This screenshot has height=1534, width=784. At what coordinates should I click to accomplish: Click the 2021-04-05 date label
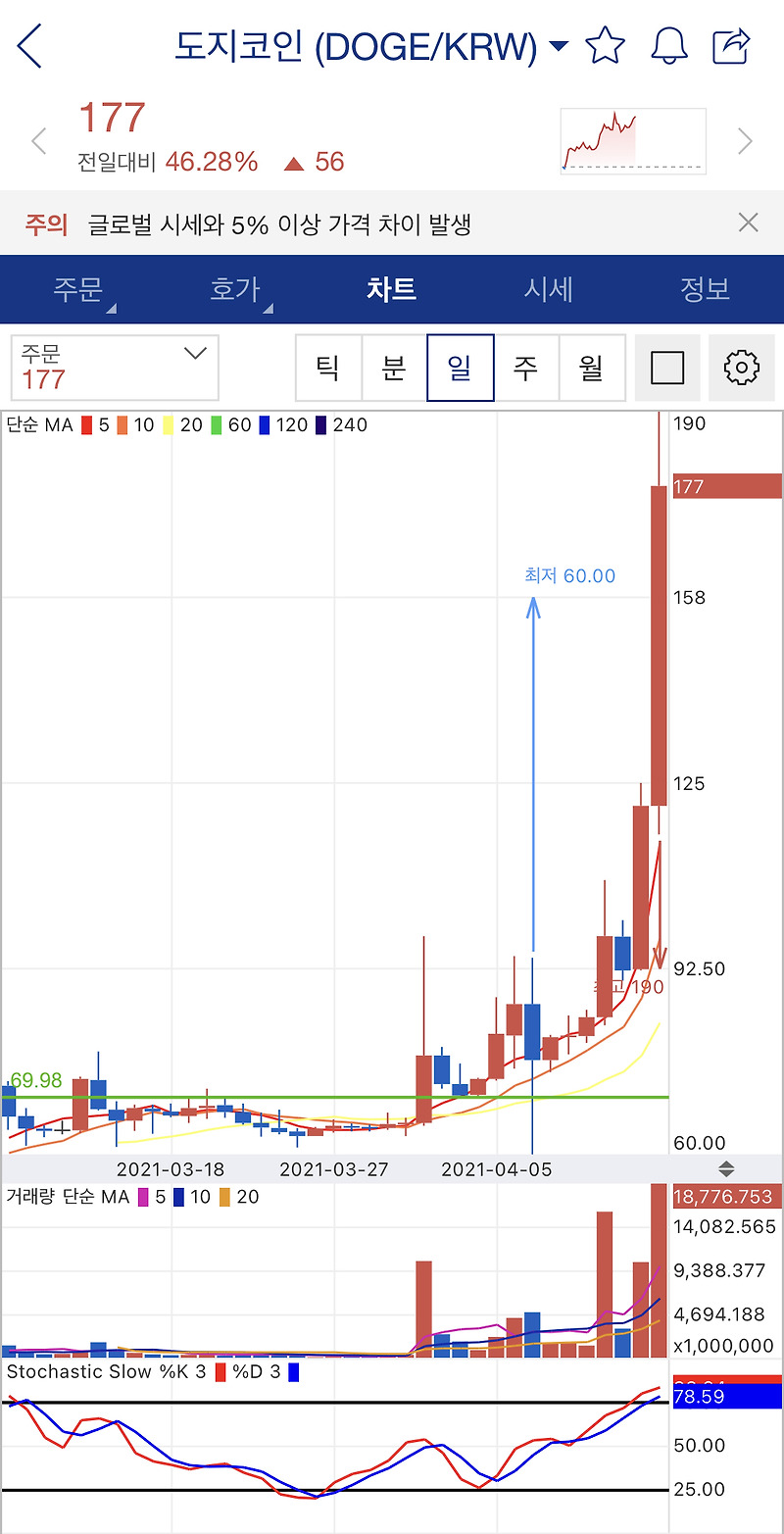click(497, 1169)
